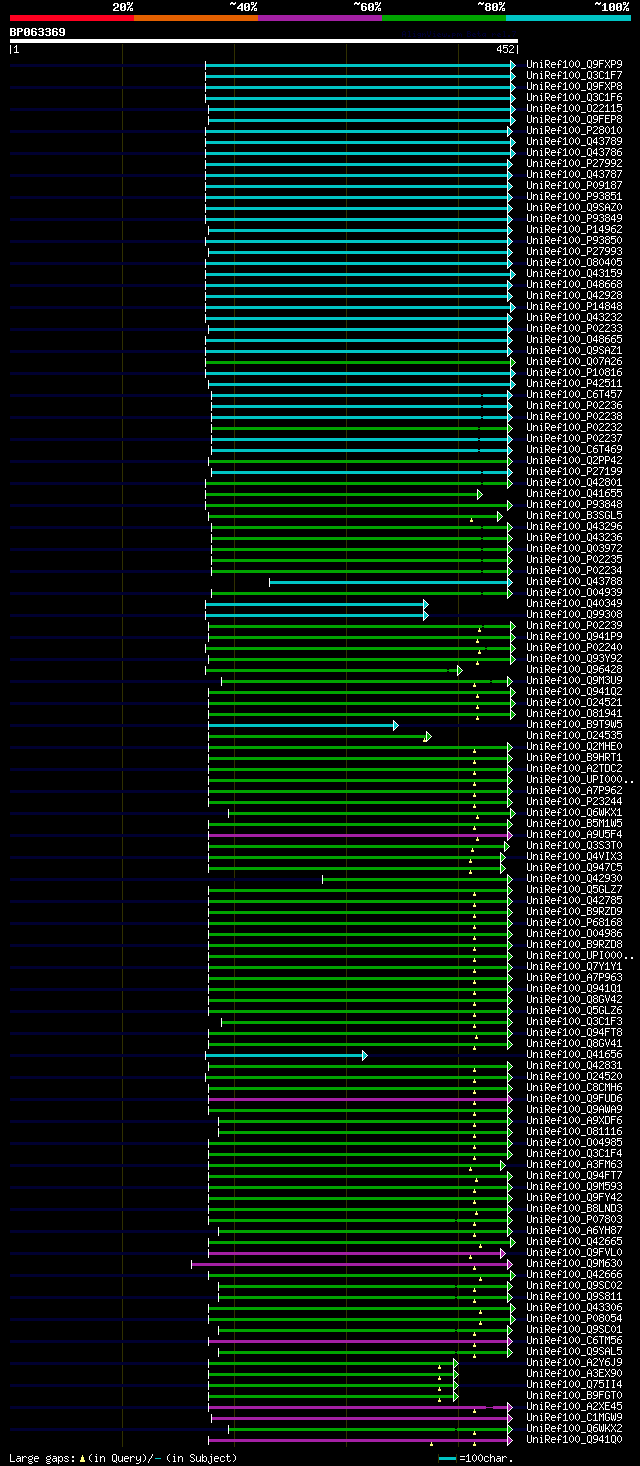The image size is (640, 1466).
Task: Click the UniRef100_A2Y6J9 label
Action: point(574,1362)
